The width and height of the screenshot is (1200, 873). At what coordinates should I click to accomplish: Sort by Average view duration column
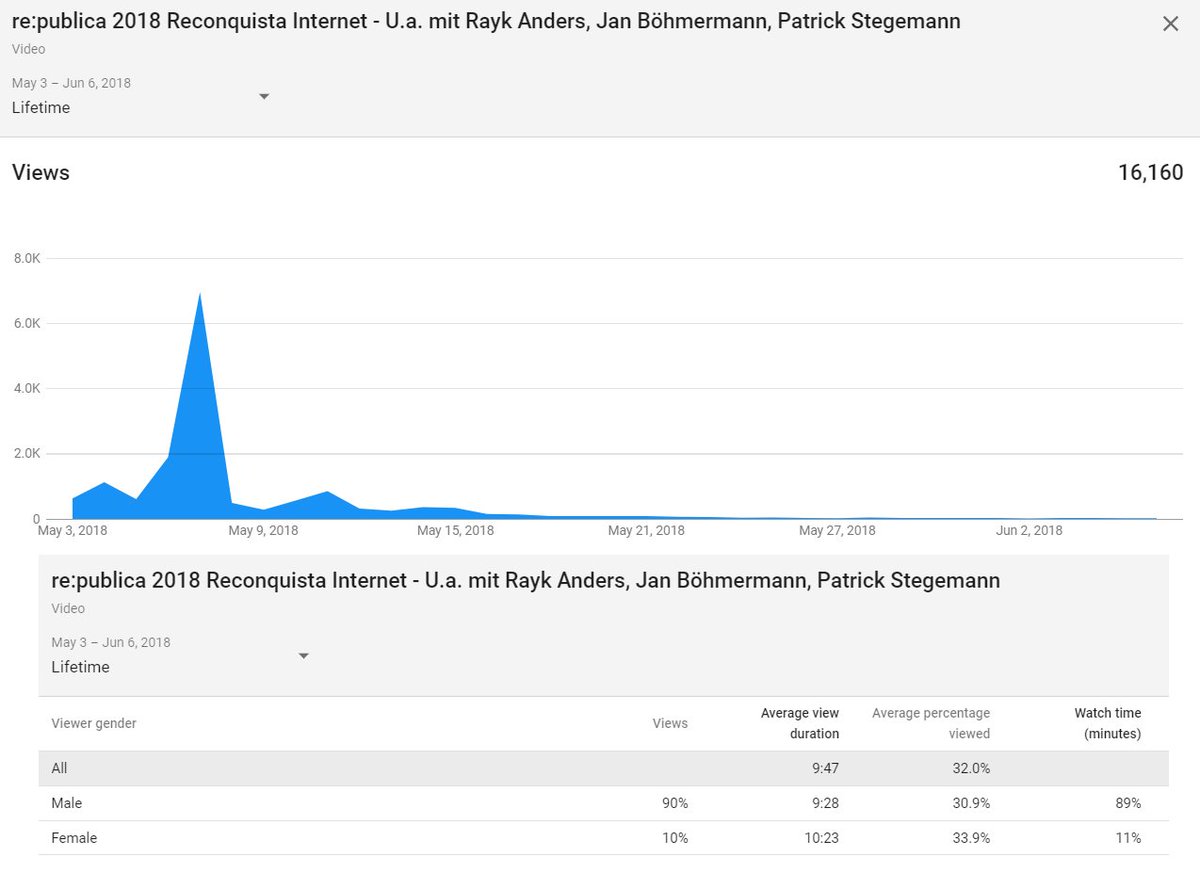click(x=800, y=723)
